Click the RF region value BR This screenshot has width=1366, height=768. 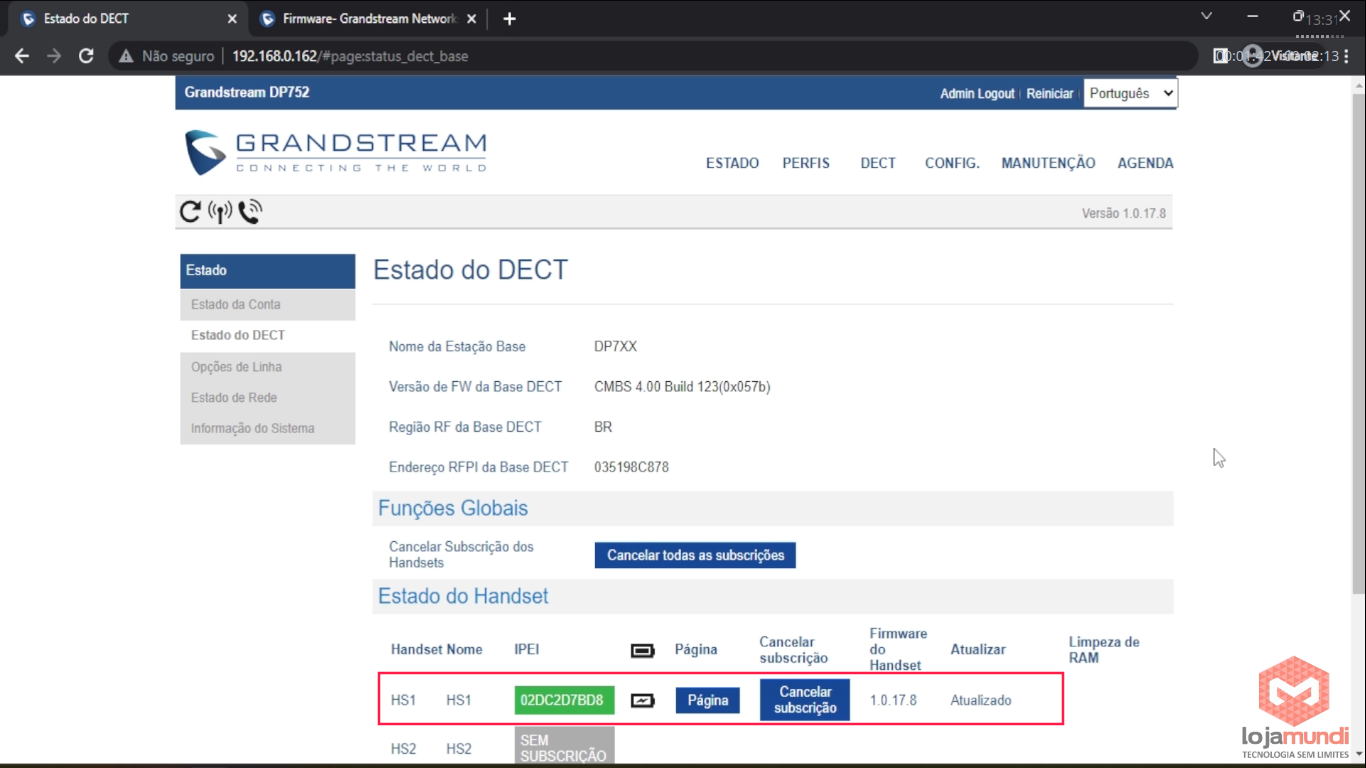(x=603, y=427)
